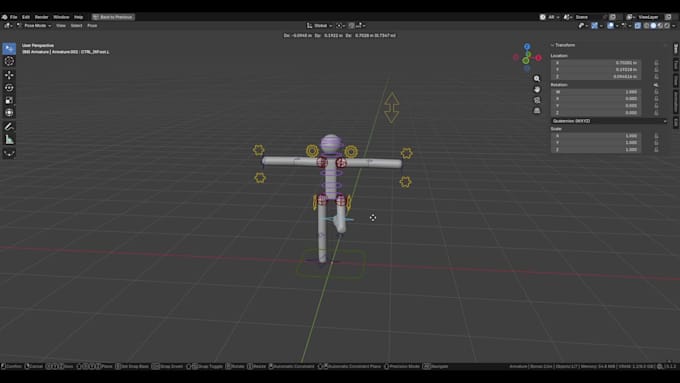680x383 pixels.
Task: Open the shading options dropdown arrow
Action: click(673, 26)
